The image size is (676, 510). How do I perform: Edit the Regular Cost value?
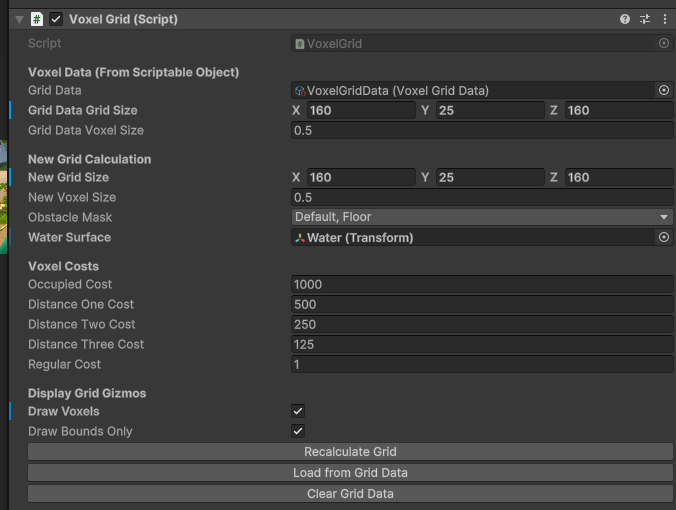482,364
